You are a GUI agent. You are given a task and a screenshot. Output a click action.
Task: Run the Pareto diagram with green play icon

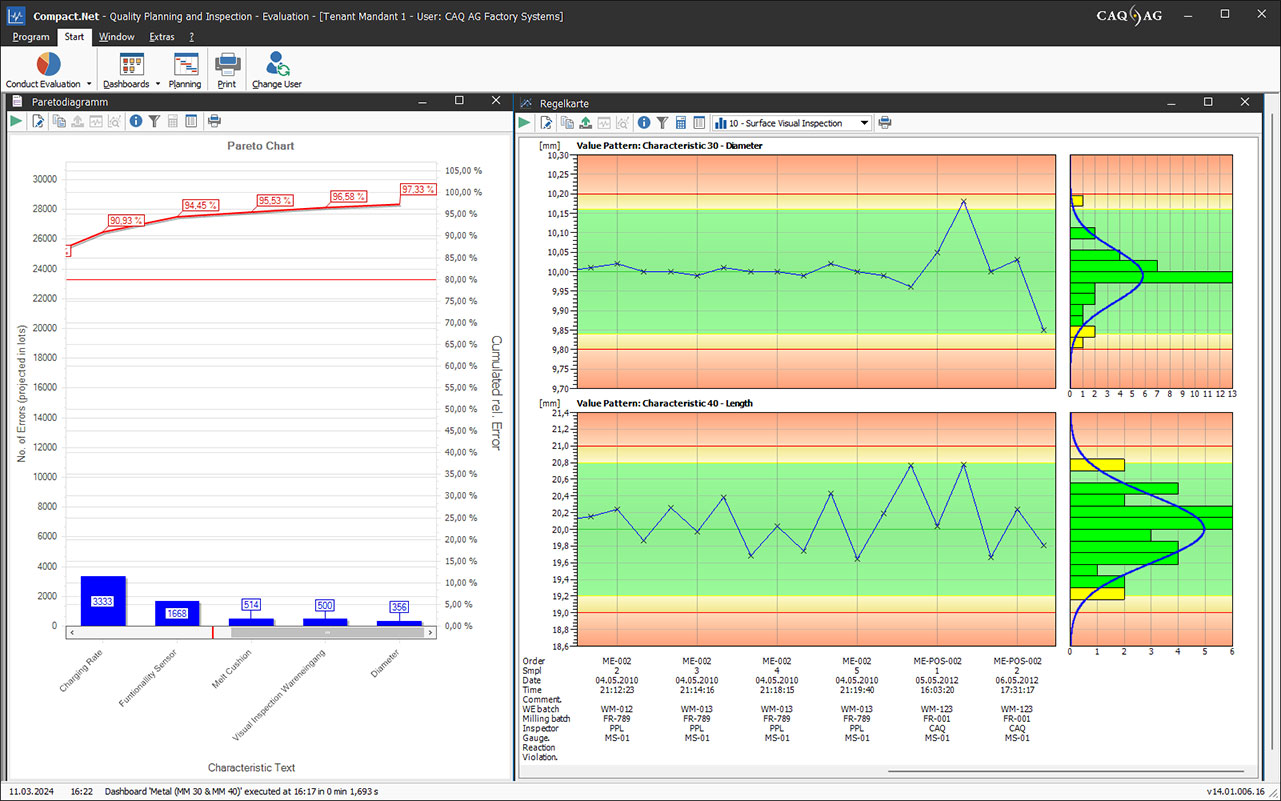coord(16,122)
